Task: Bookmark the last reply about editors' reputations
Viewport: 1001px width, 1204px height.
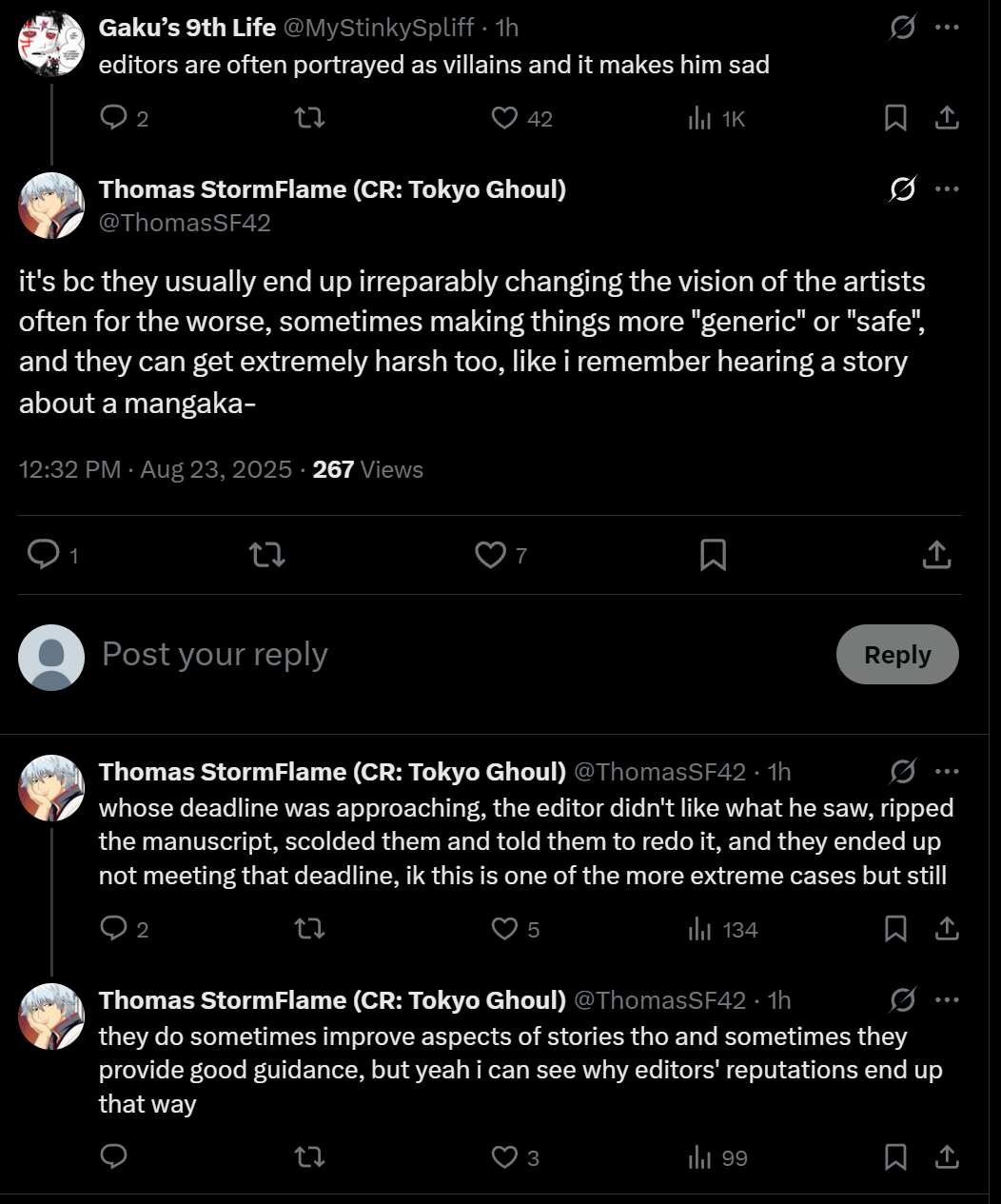Action: coord(895,1157)
